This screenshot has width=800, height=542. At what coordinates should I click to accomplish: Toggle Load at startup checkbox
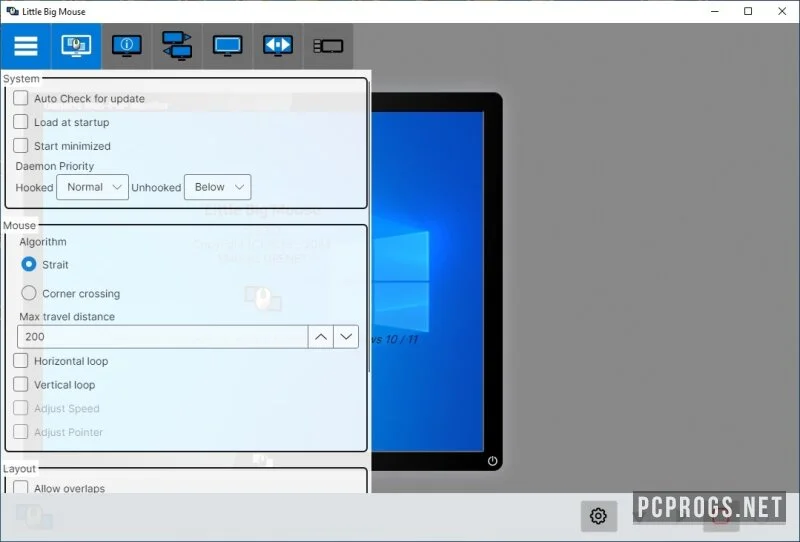coord(20,122)
